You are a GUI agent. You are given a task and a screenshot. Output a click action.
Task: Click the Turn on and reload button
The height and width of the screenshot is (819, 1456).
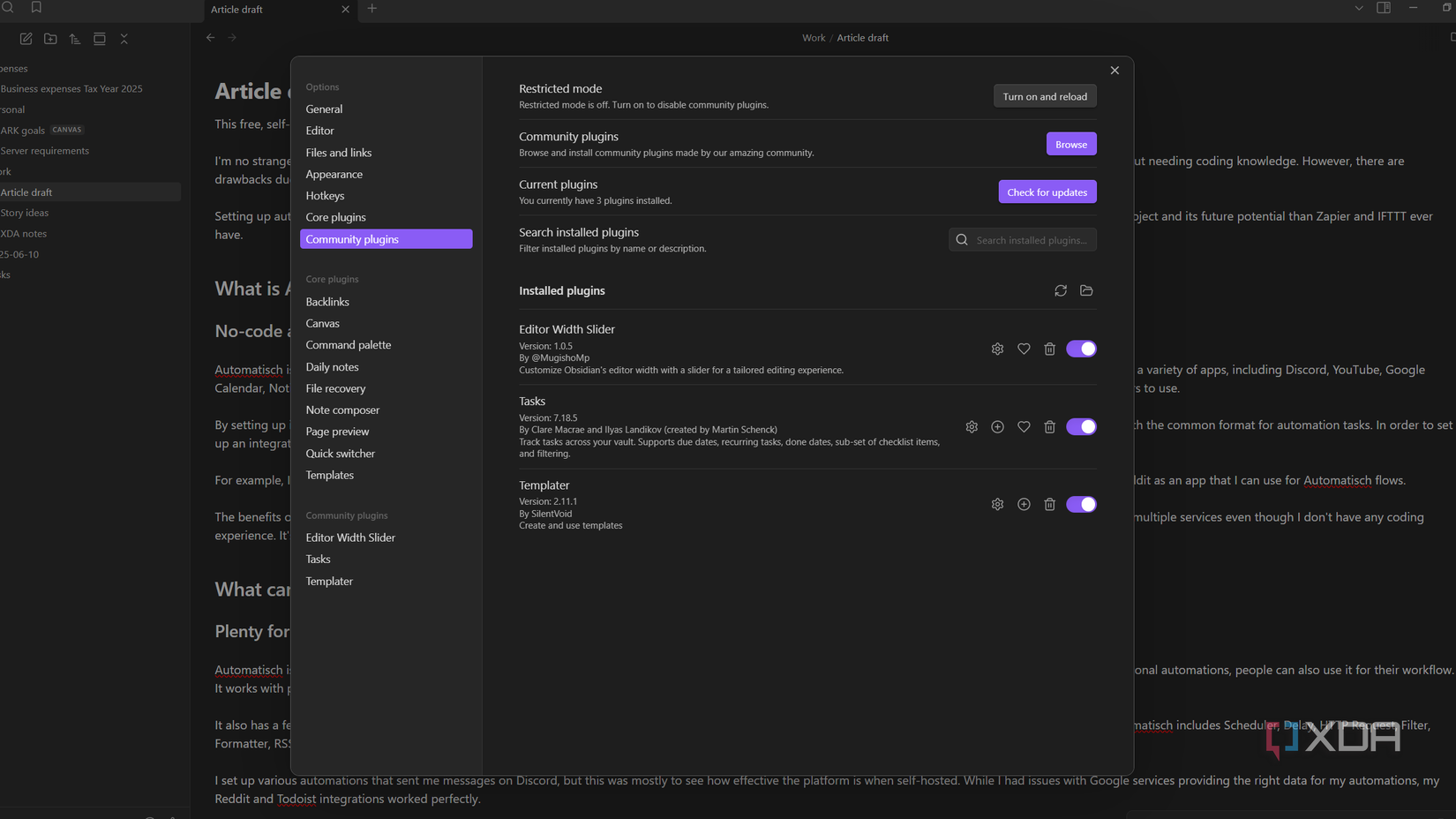click(1045, 95)
